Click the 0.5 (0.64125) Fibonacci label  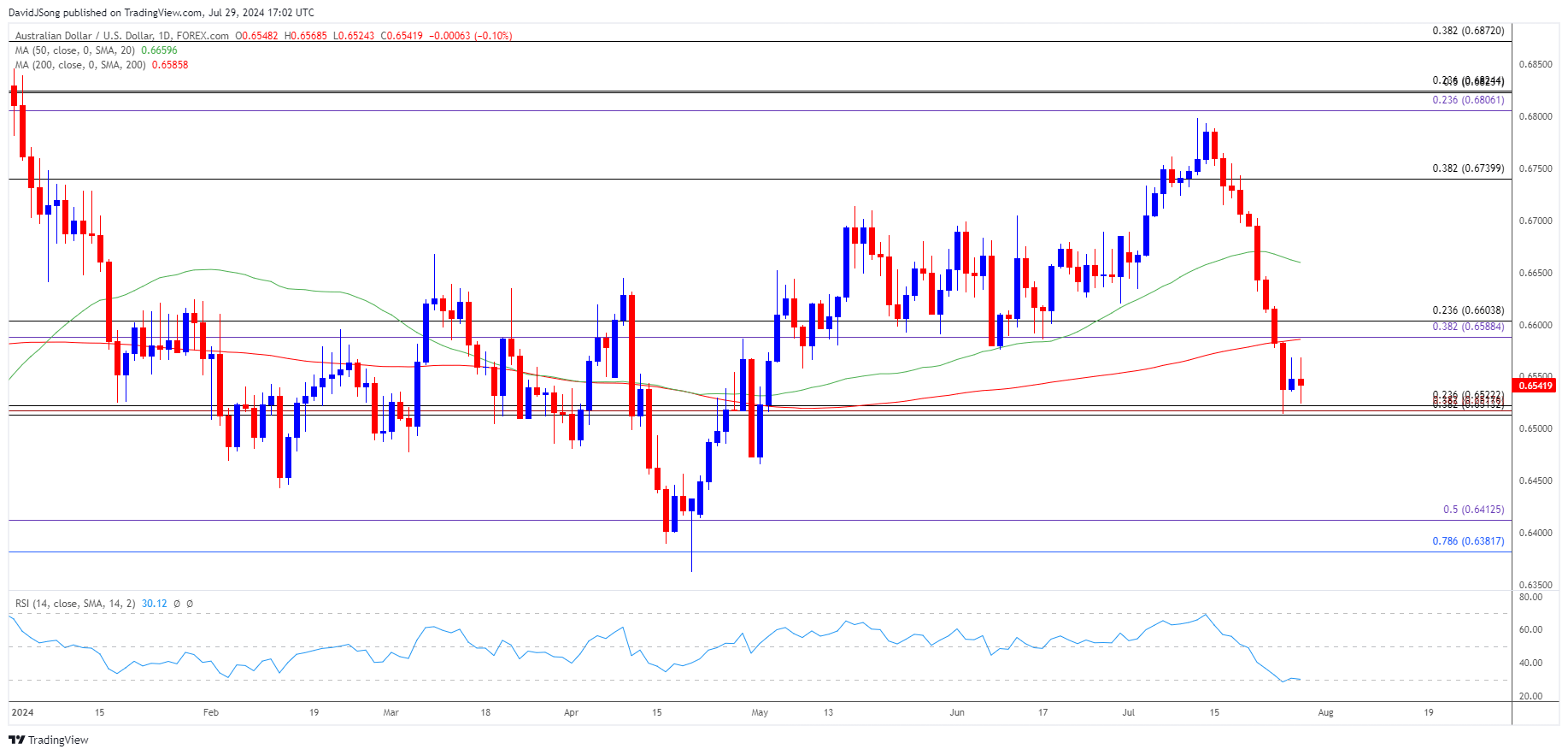tap(1474, 510)
